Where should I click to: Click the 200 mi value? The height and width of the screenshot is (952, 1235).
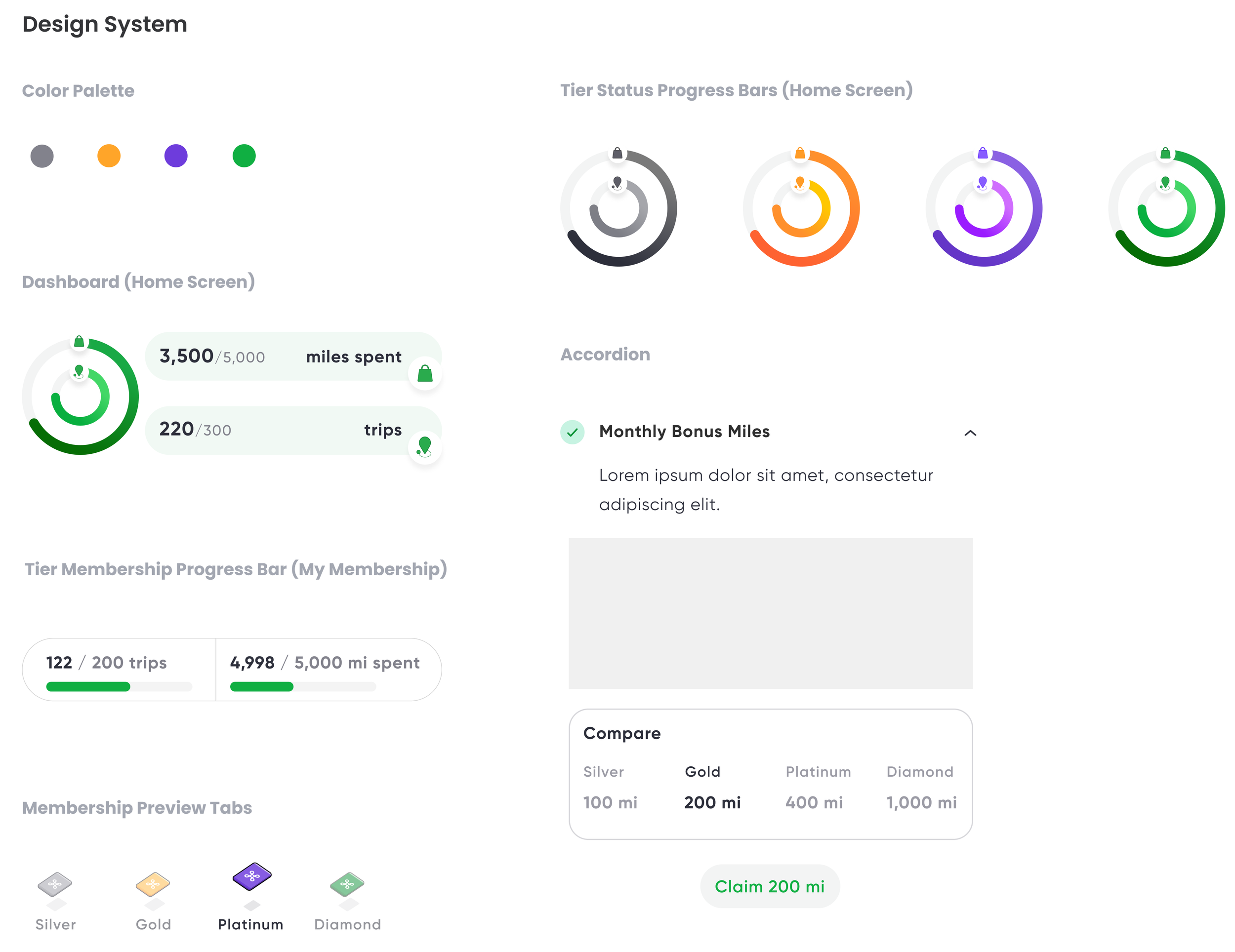pos(712,803)
